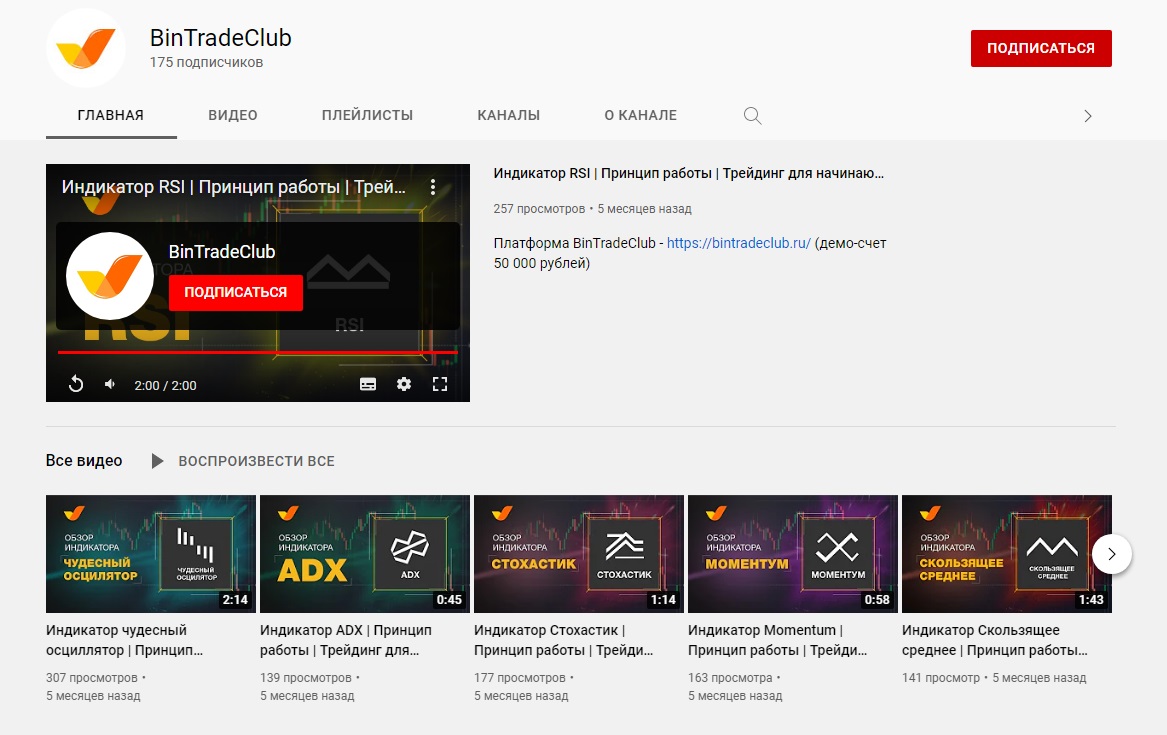
Task: Open the player settings gear
Action: pos(403,383)
